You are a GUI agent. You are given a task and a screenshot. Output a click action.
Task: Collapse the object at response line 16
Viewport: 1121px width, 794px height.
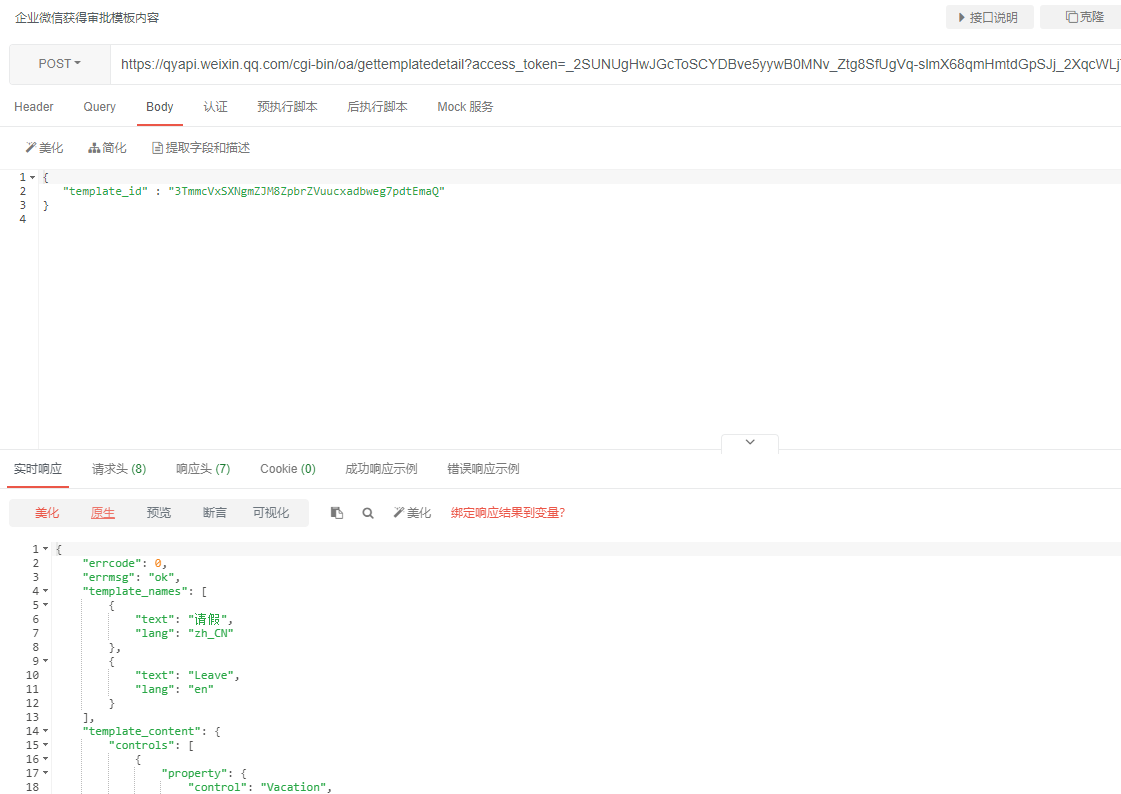tap(45, 759)
